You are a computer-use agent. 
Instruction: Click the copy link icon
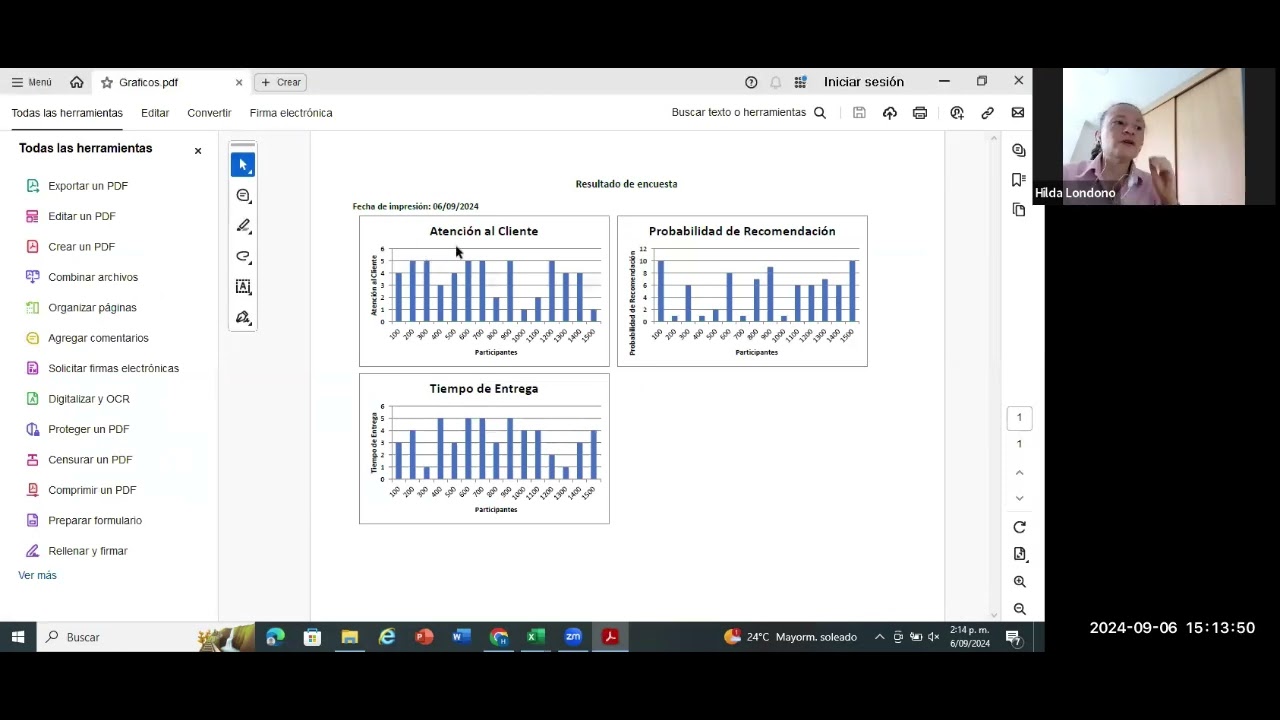[987, 113]
